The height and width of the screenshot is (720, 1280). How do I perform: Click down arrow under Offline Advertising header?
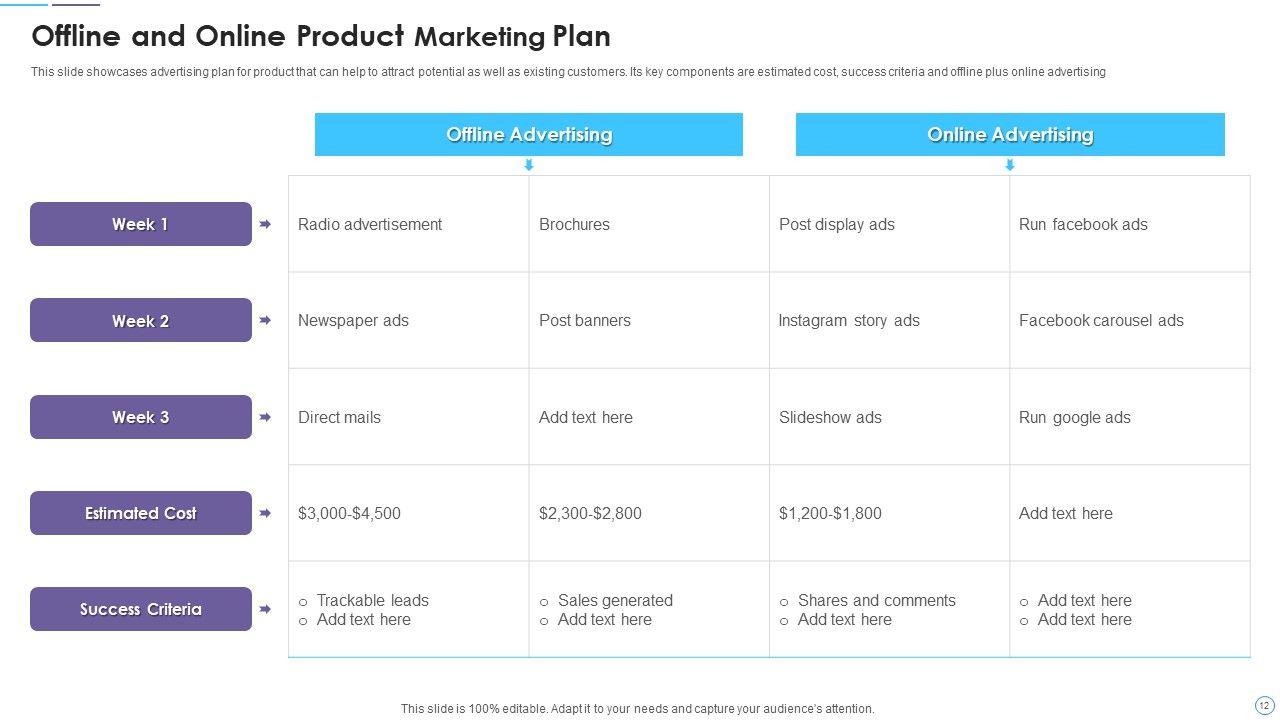click(x=529, y=165)
